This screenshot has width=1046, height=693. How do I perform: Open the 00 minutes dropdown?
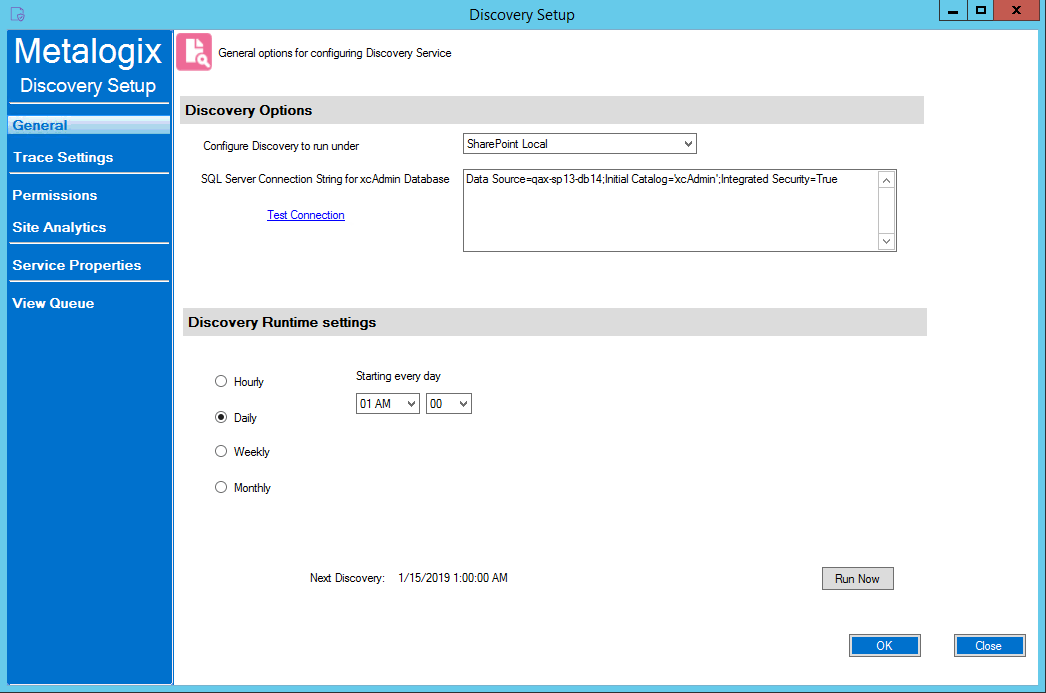point(463,403)
